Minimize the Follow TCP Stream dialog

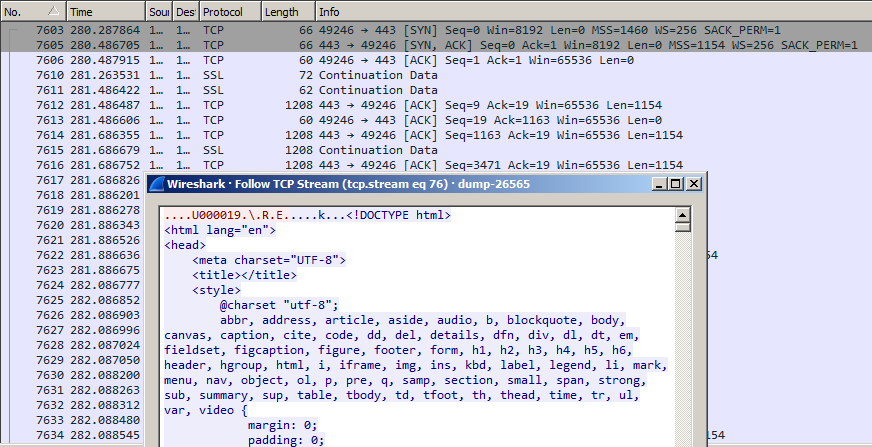[x=659, y=184]
